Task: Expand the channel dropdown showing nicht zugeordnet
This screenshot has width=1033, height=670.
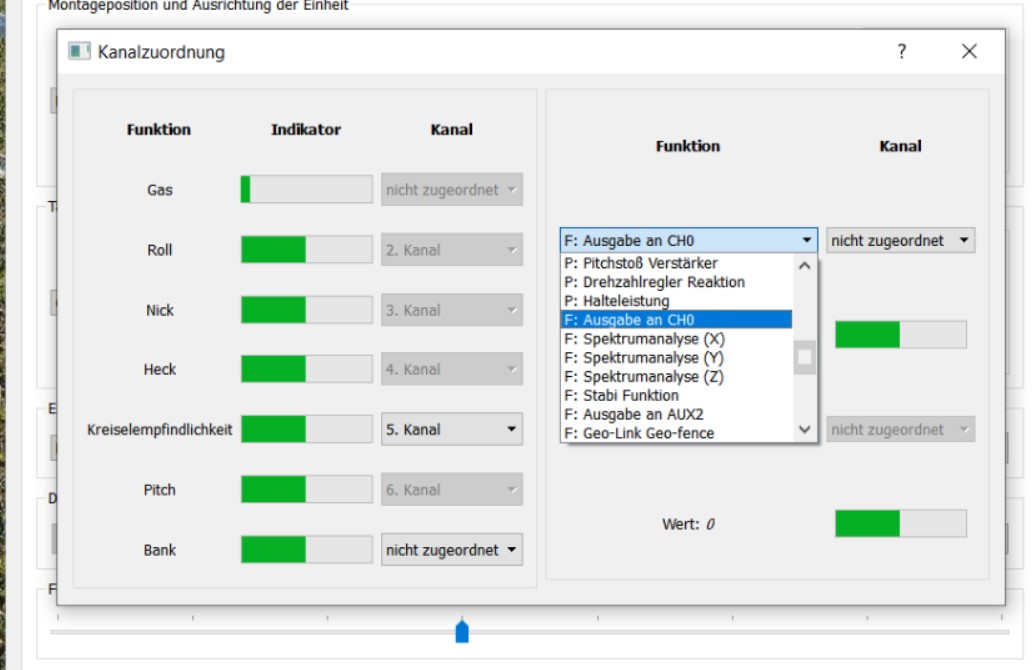Action: pos(899,241)
